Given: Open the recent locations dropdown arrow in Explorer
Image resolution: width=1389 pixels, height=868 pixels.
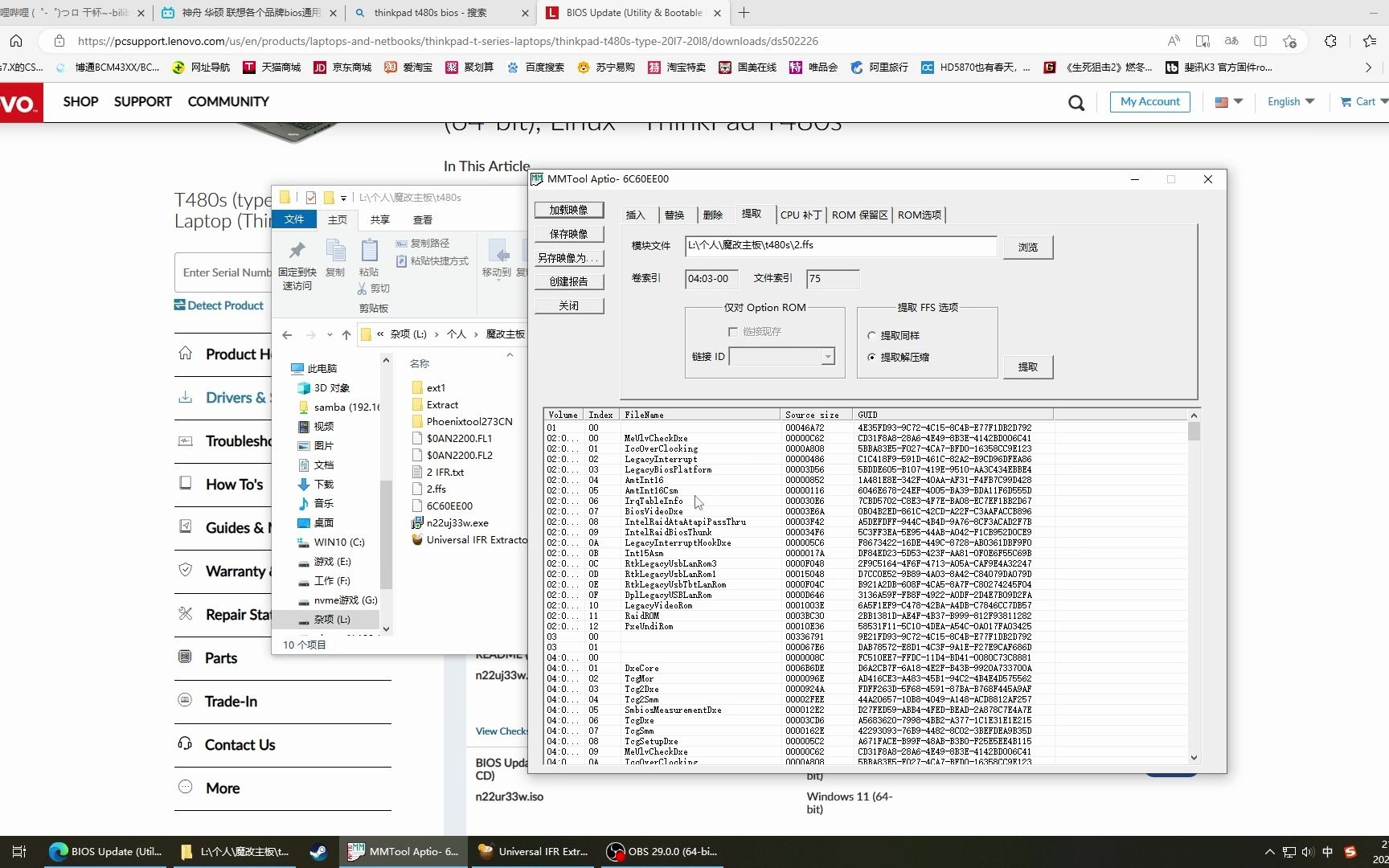Looking at the screenshot, I should (330, 334).
